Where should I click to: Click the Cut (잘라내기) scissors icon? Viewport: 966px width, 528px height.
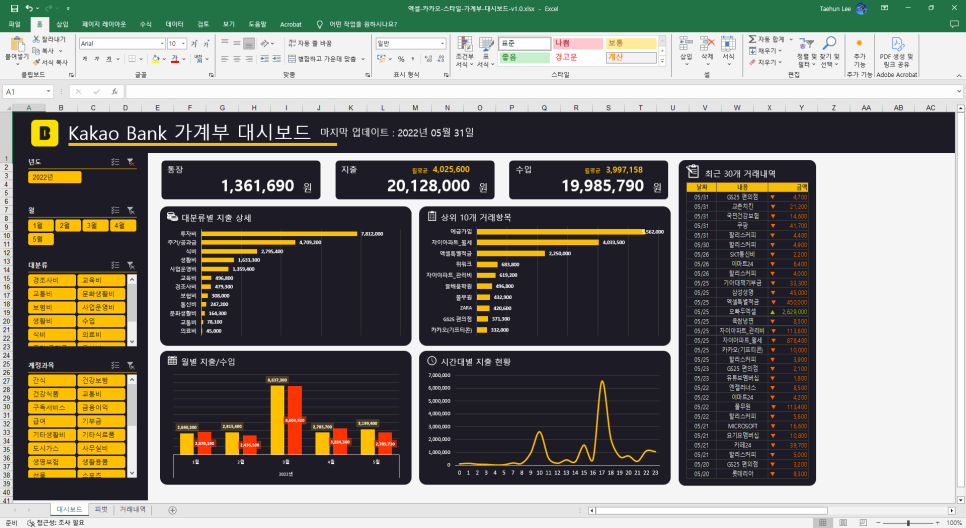point(36,39)
